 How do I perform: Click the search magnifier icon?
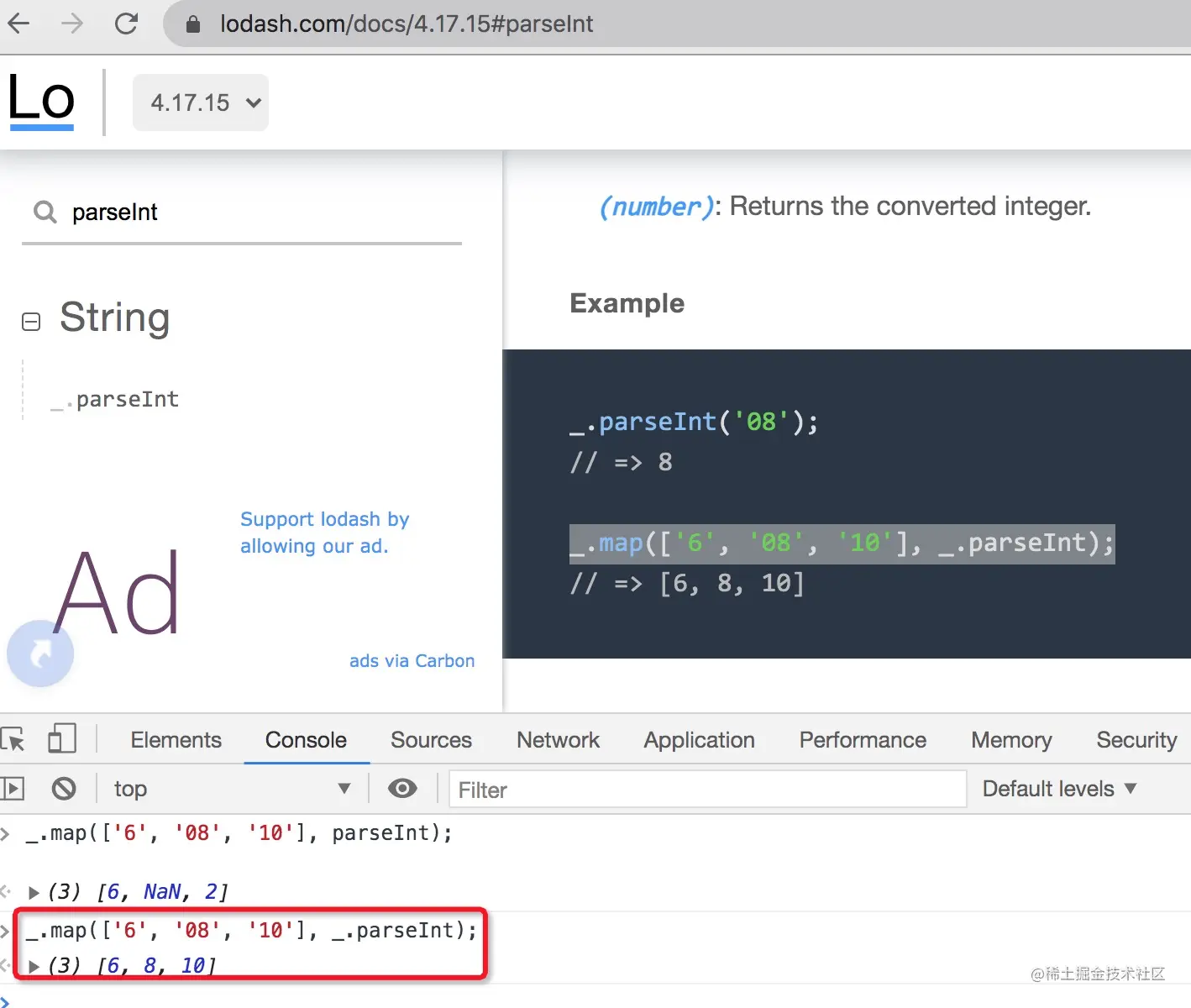[45, 212]
